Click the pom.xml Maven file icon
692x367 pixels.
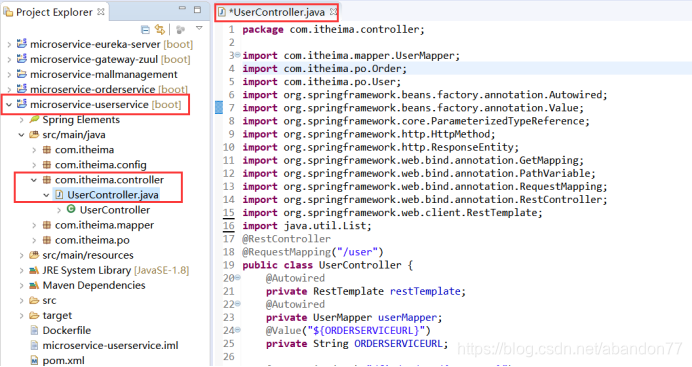click(34, 360)
